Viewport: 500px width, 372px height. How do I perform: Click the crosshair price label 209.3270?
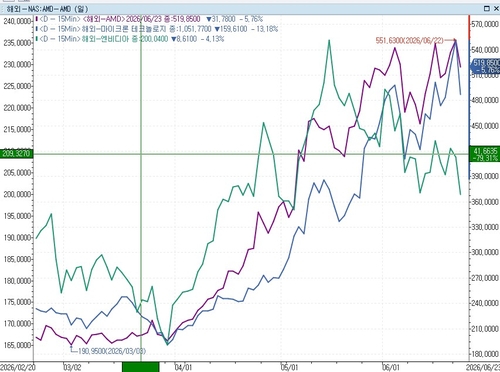(x=17, y=154)
